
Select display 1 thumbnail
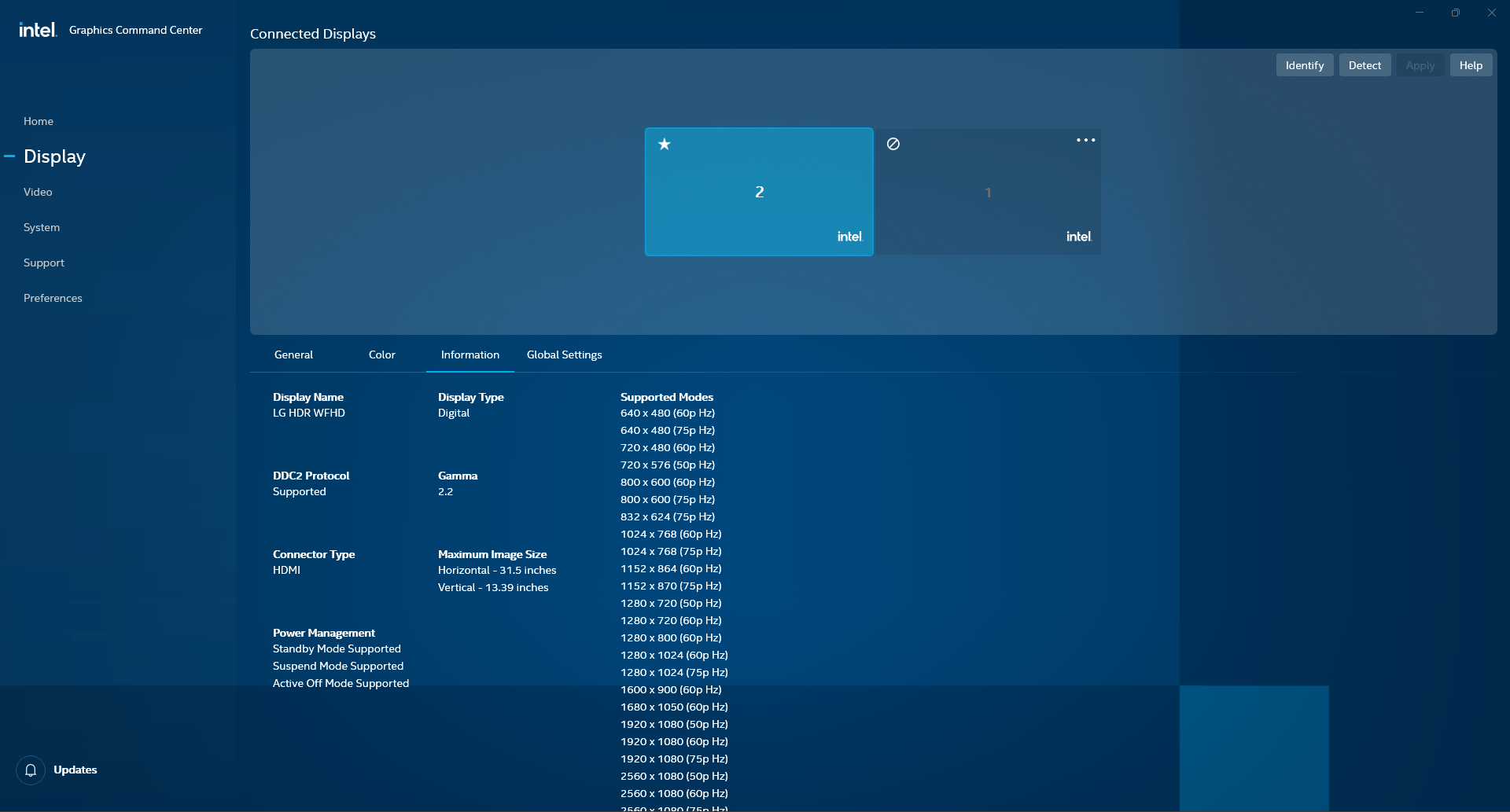tap(989, 192)
